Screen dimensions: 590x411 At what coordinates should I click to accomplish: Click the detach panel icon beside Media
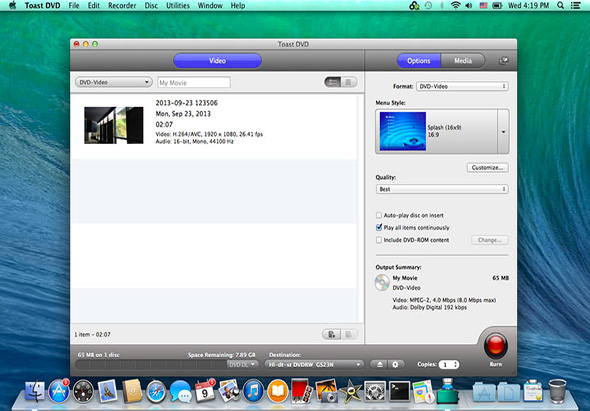[x=504, y=61]
